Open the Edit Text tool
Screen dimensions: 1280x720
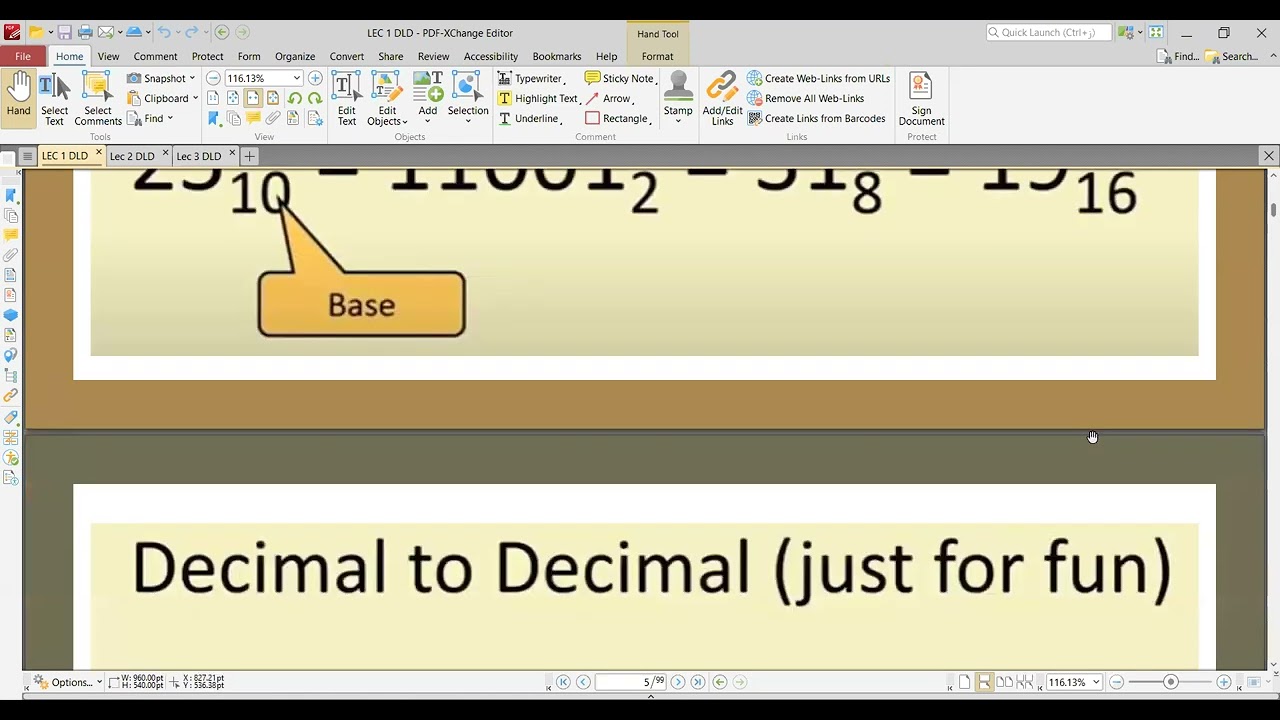click(346, 98)
